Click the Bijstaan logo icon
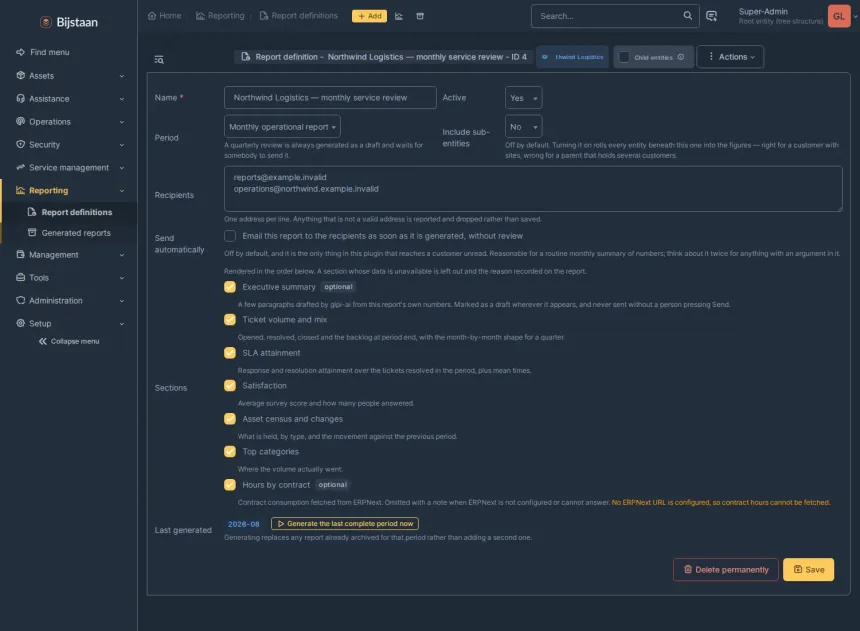Image resolution: width=860 pixels, height=631 pixels. point(46,22)
